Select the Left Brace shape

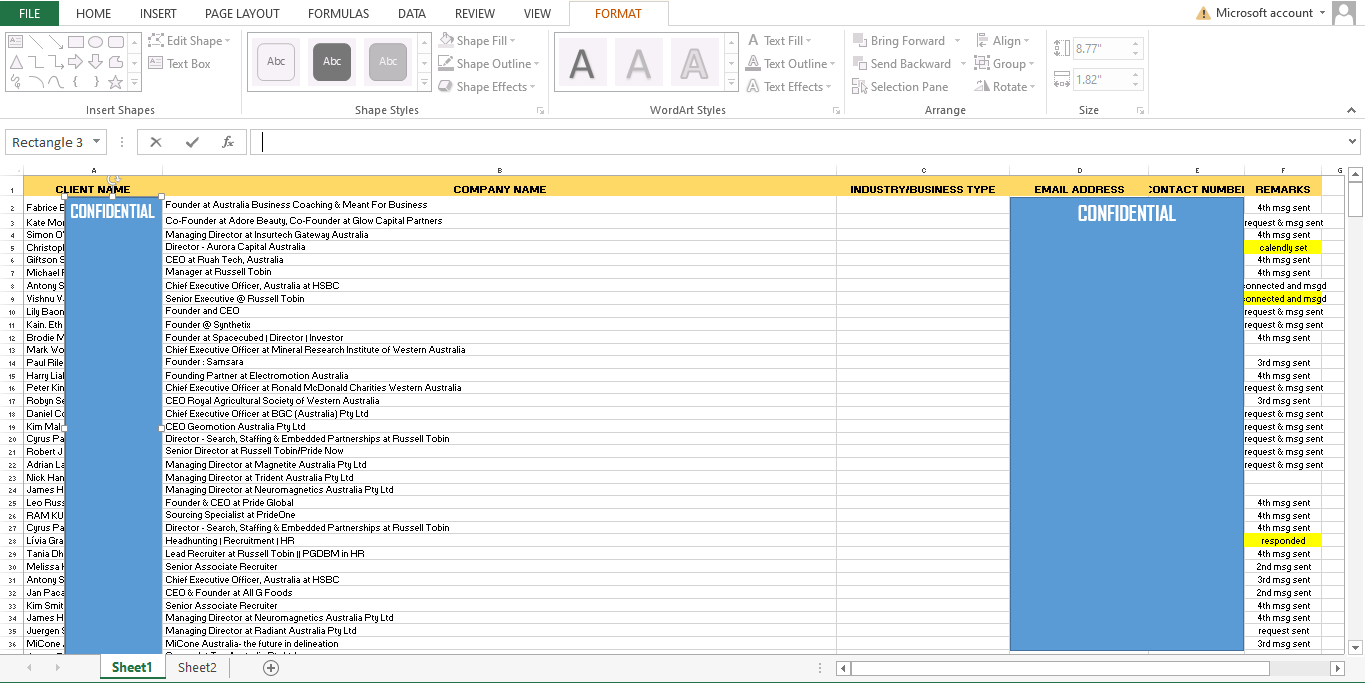coord(75,82)
